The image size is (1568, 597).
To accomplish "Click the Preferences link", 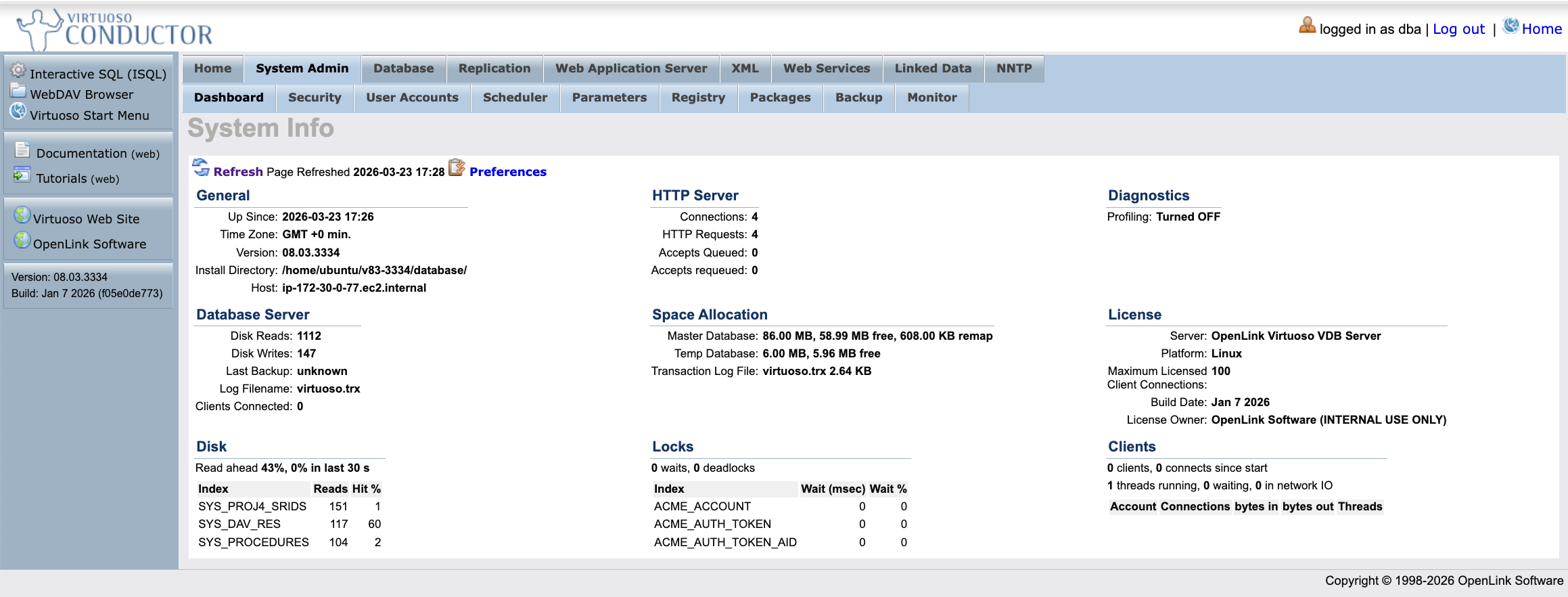I will tap(507, 172).
